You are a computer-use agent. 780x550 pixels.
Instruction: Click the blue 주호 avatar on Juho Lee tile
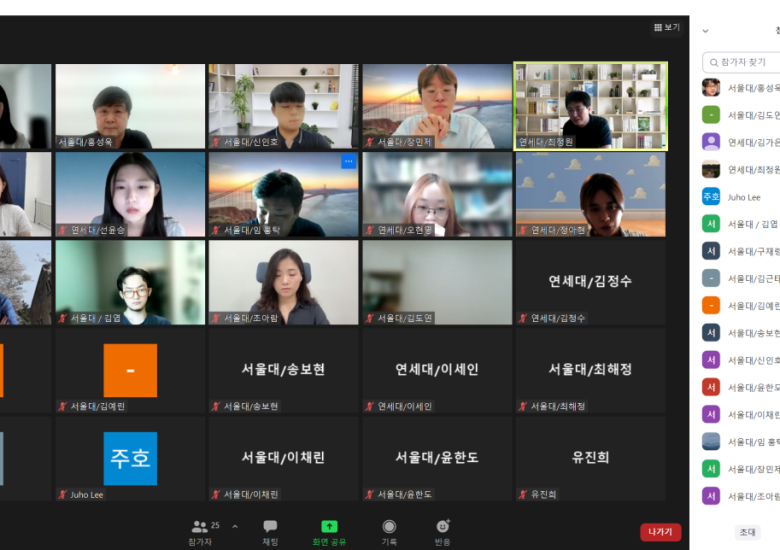[130, 458]
